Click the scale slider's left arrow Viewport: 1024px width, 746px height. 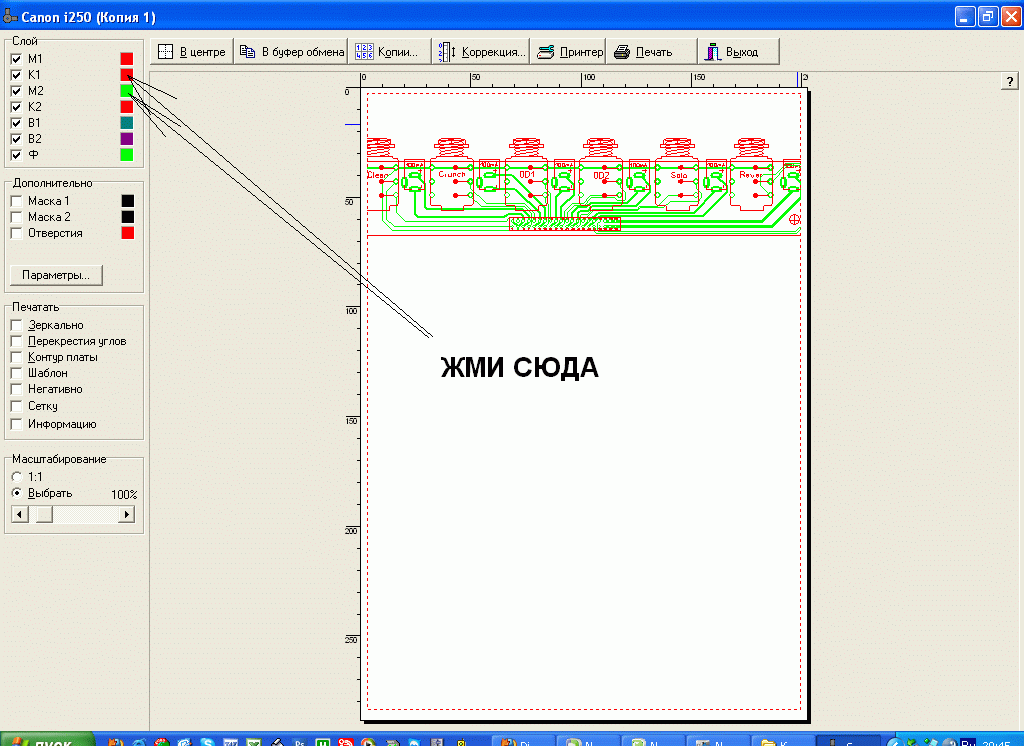click(x=20, y=515)
